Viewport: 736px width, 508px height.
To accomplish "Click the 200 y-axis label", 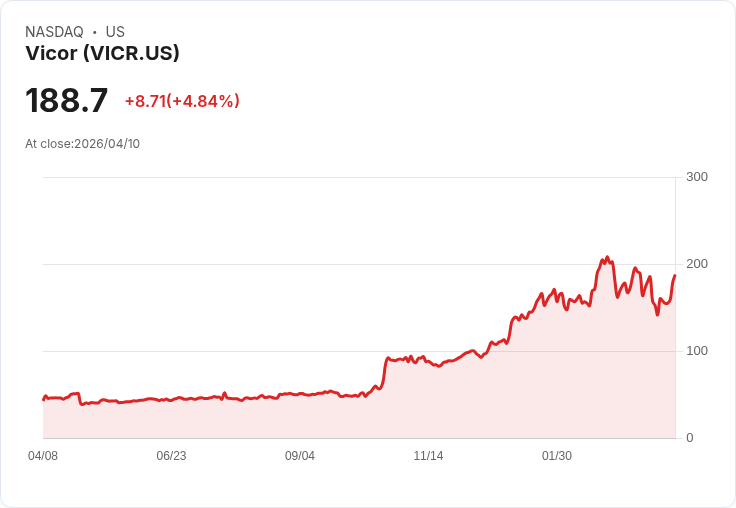I will tap(697, 264).
